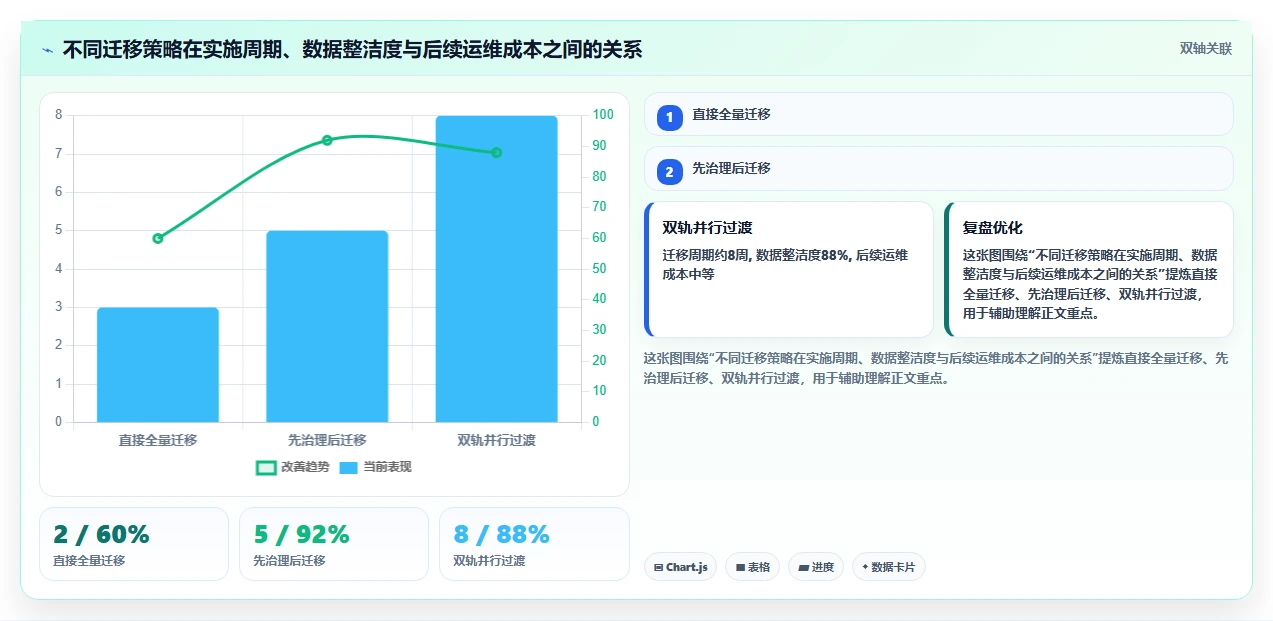Click the blue 当前表现 legend swatch
This screenshot has width=1273, height=621.
348,467
